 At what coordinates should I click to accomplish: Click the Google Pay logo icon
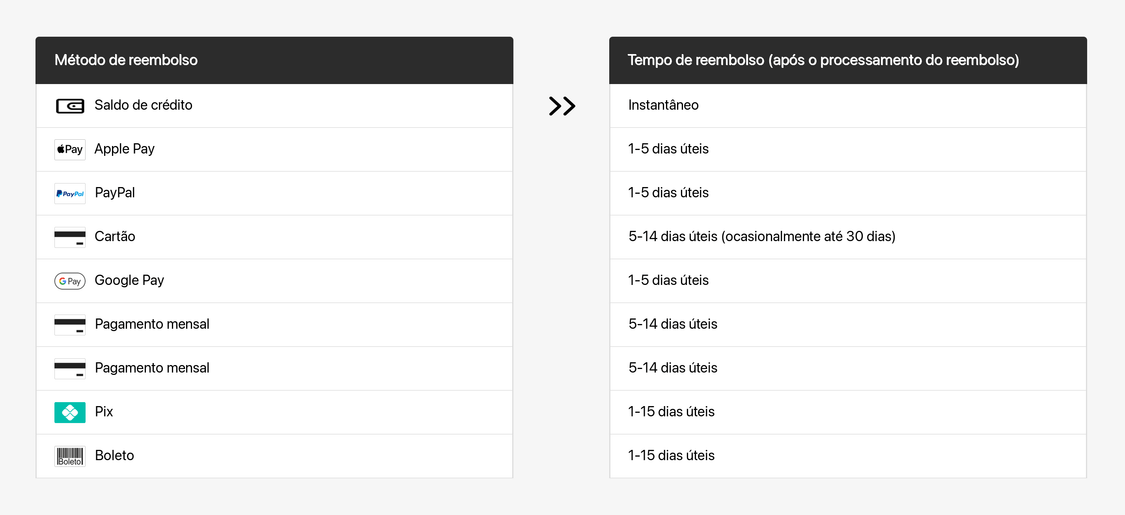70,281
